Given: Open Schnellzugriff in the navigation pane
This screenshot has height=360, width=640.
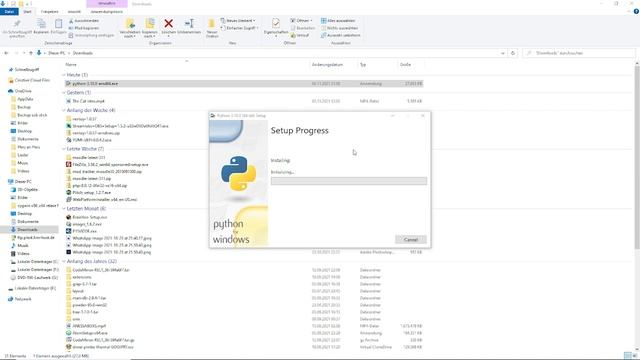Looking at the screenshot, I should (x=27, y=69).
